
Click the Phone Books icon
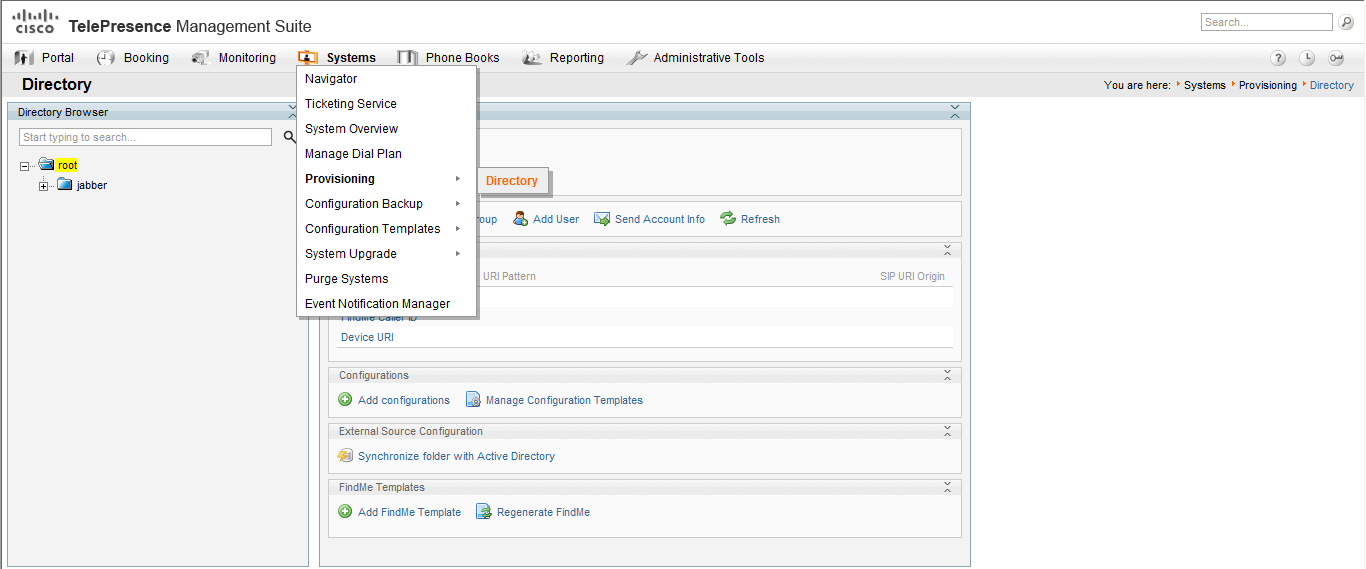[x=408, y=58]
